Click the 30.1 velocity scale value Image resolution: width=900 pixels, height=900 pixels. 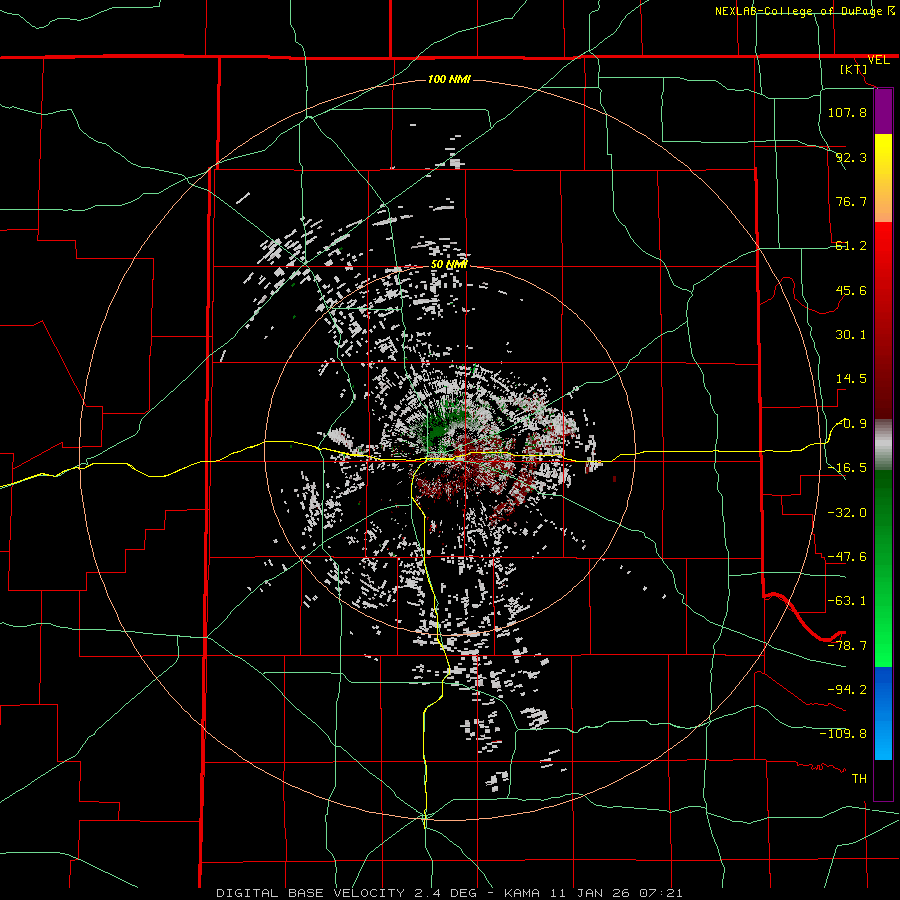click(x=851, y=335)
